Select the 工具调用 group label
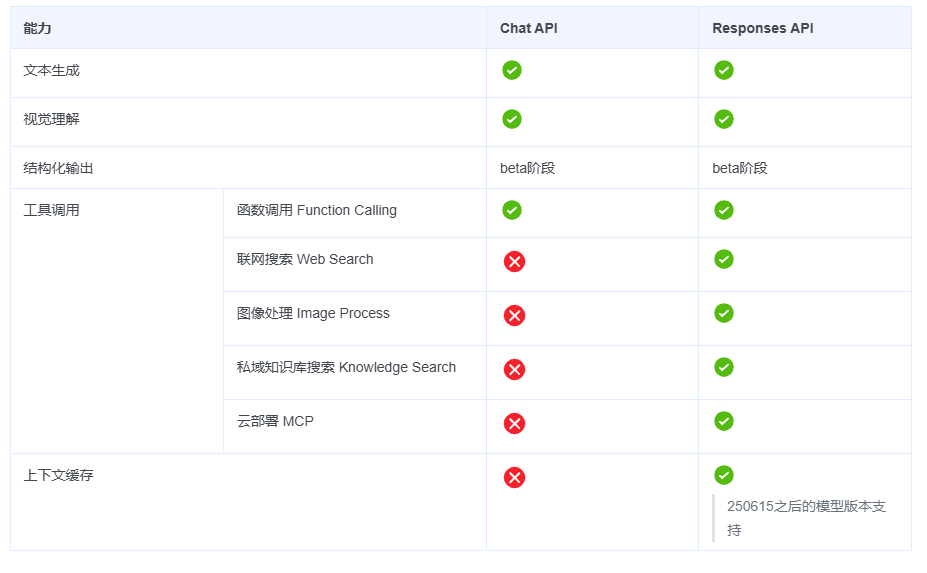927x573 pixels. pyautogui.click(x=51, y=210)
